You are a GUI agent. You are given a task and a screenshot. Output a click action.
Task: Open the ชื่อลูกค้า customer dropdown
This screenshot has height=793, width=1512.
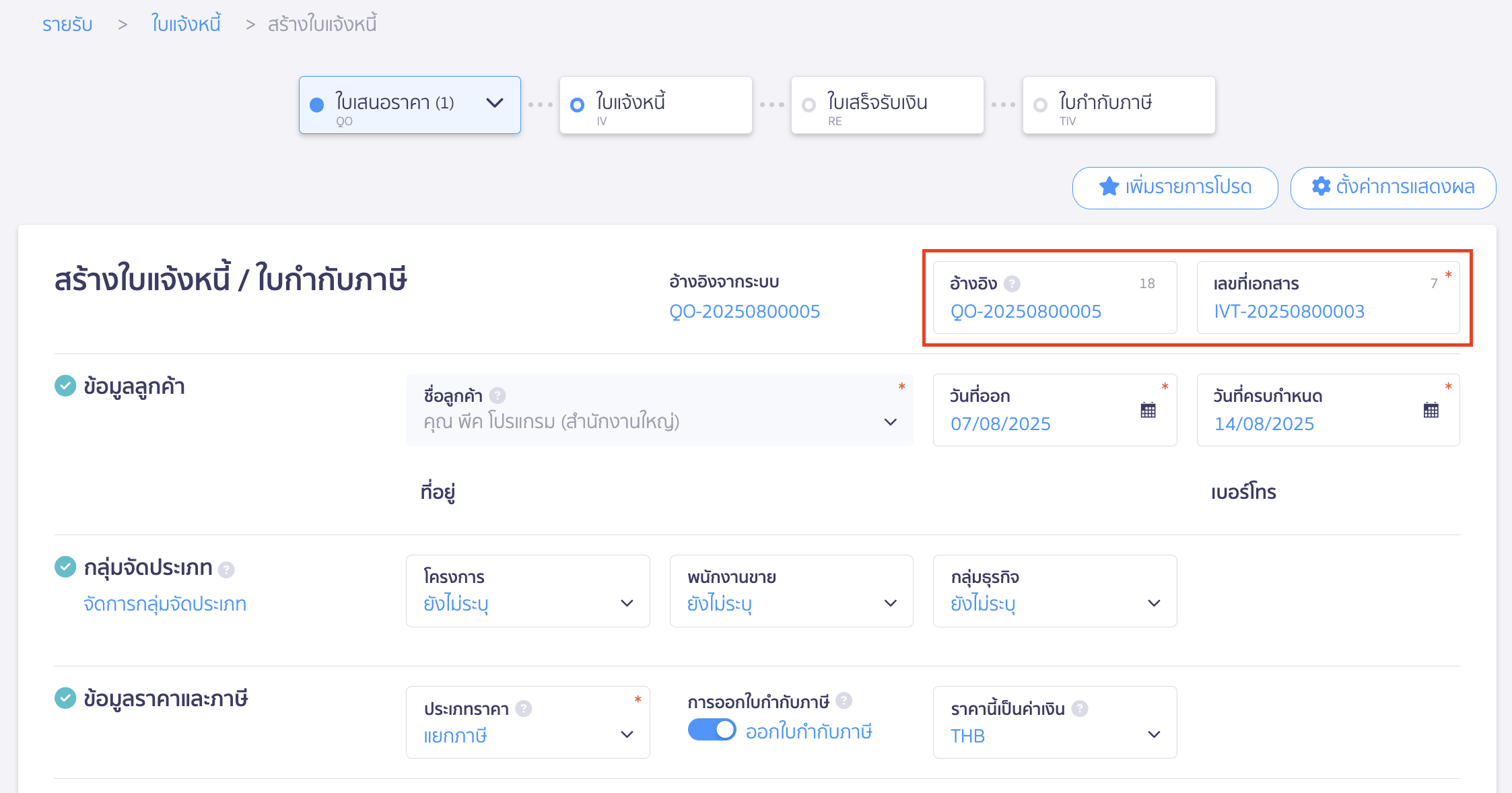[659, 410]
